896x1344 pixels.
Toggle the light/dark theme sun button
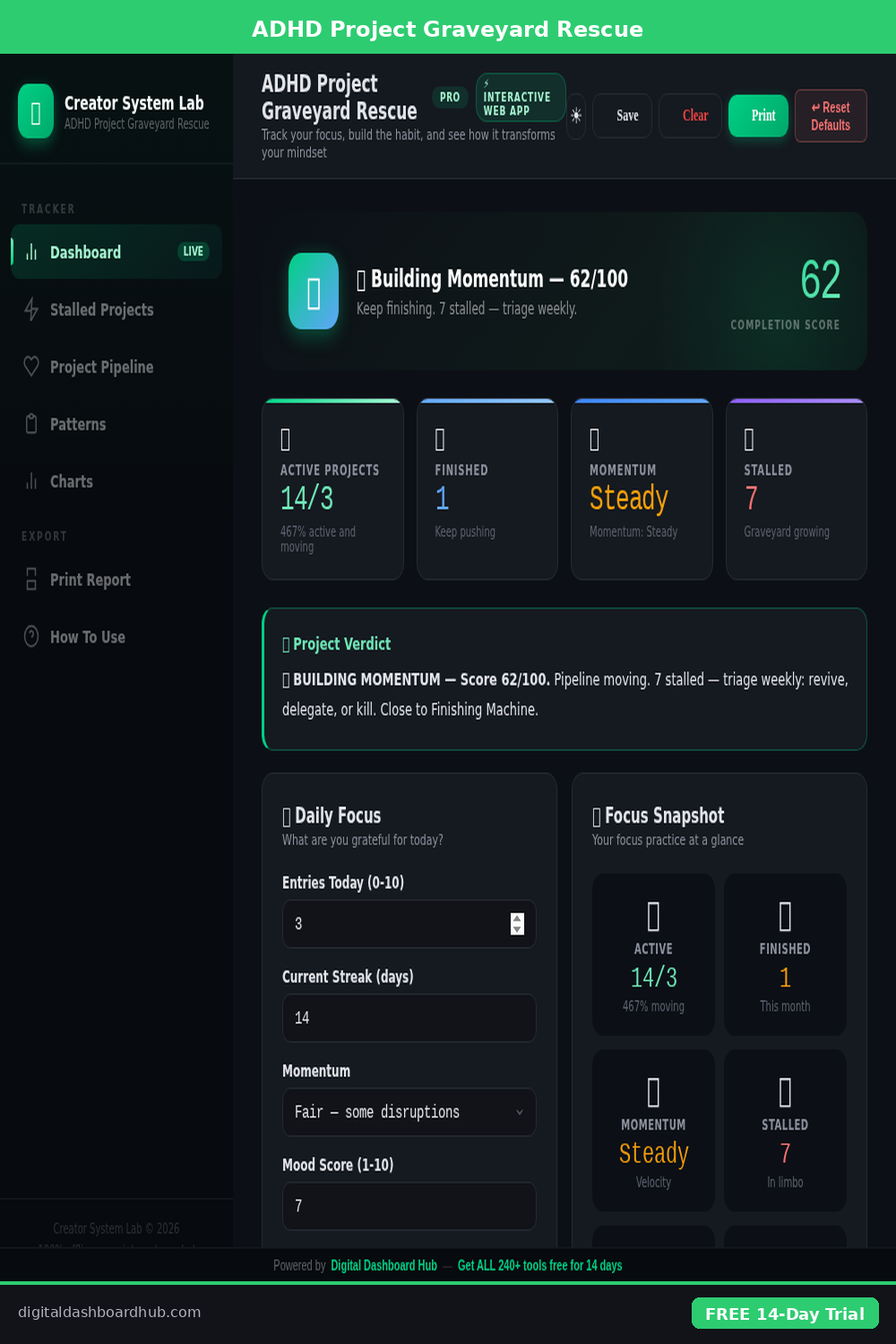576,116
